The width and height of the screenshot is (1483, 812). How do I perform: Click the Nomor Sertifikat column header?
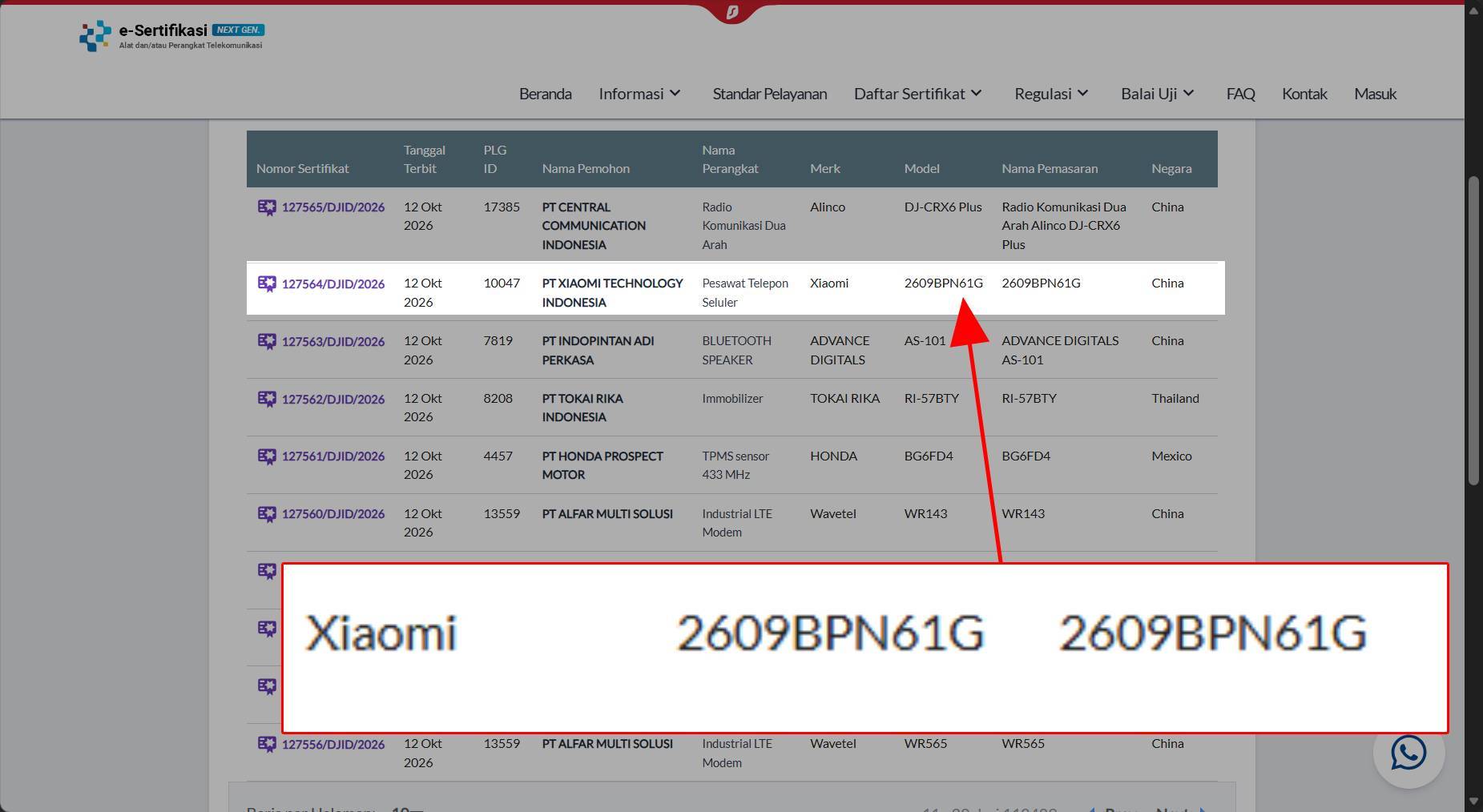click(x=303, y=169)
